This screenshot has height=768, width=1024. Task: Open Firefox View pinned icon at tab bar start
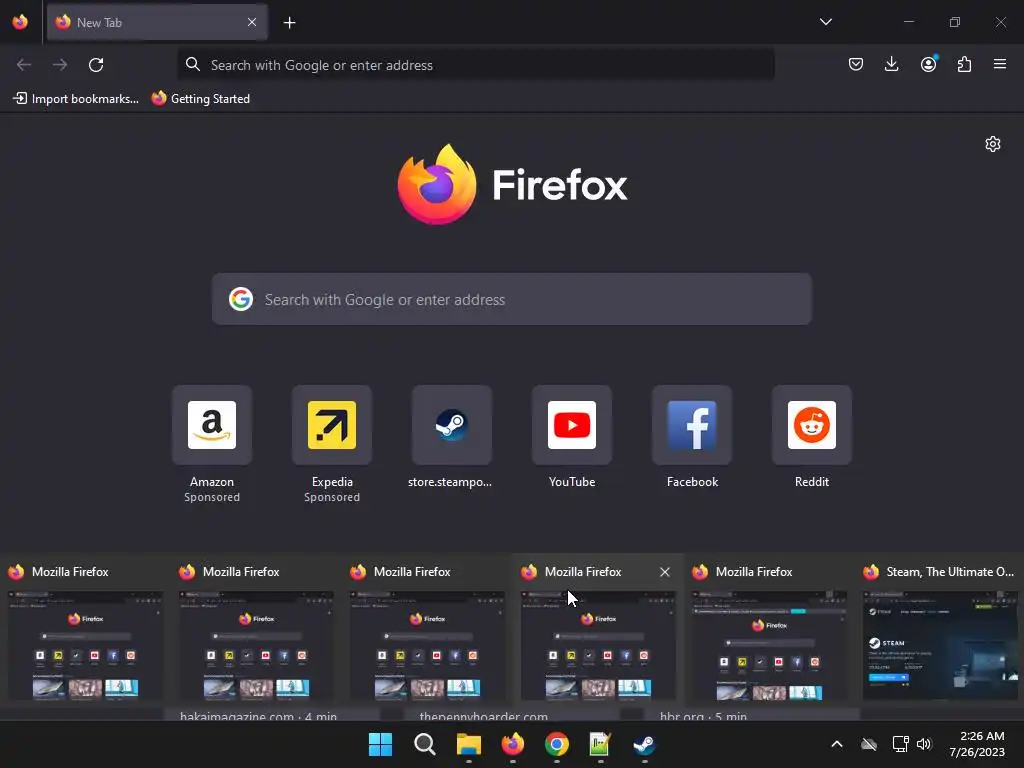[x=20, y=22]
